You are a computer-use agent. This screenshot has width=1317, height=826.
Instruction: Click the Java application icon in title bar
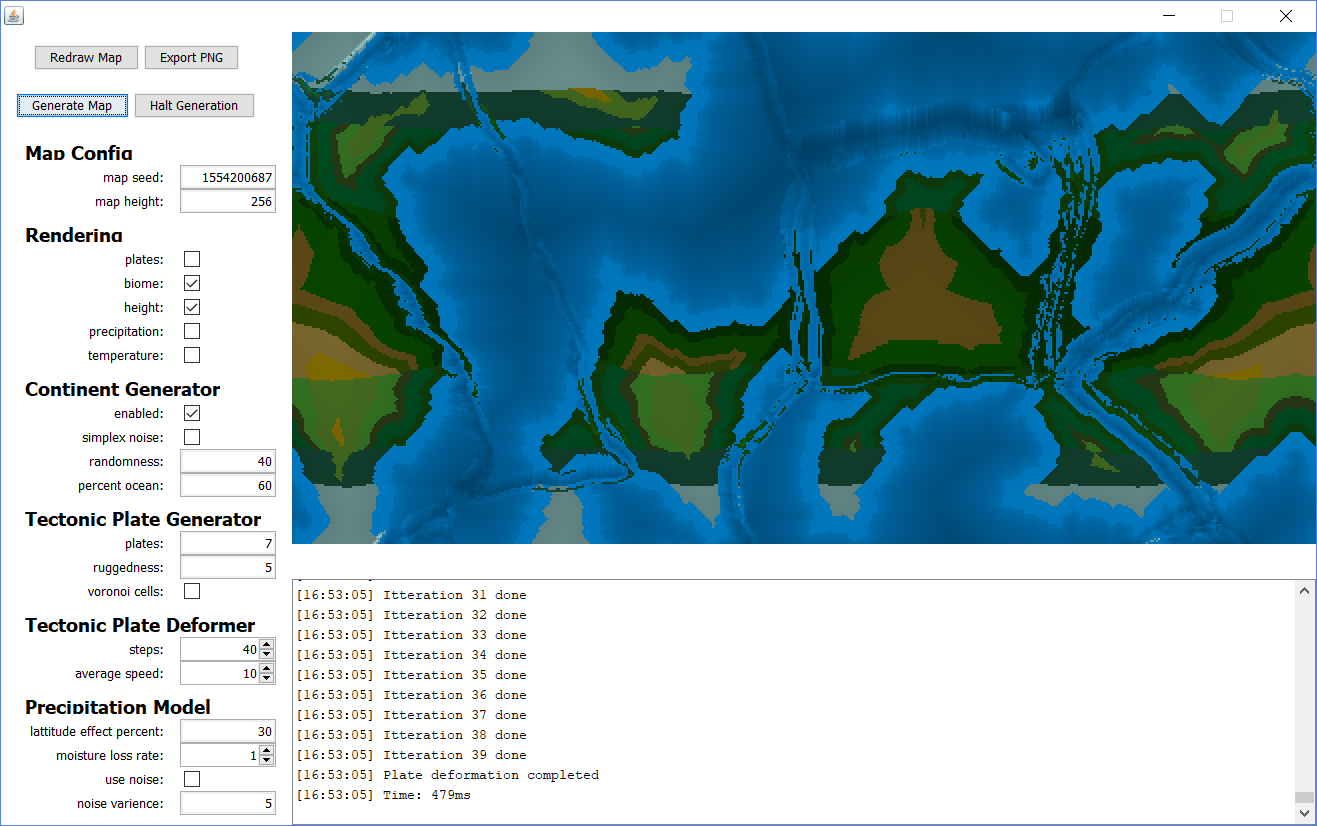click(x=14, y=16)
